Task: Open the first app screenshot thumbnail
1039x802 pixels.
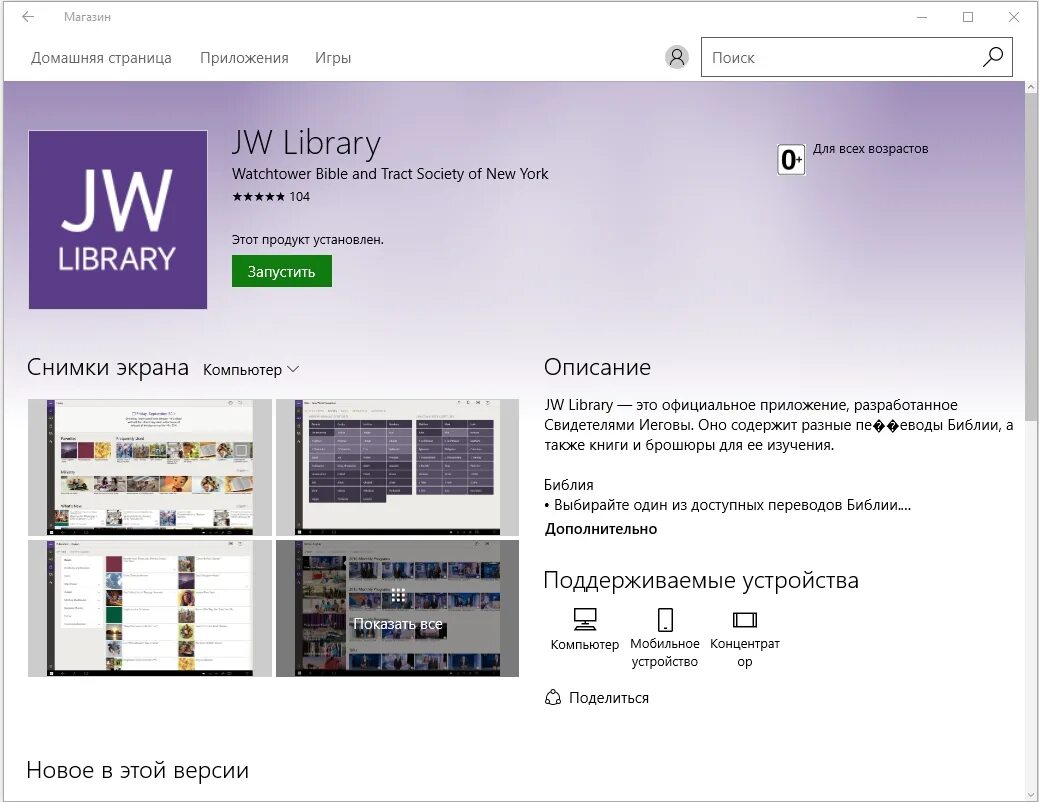Action: click(150, 466)
